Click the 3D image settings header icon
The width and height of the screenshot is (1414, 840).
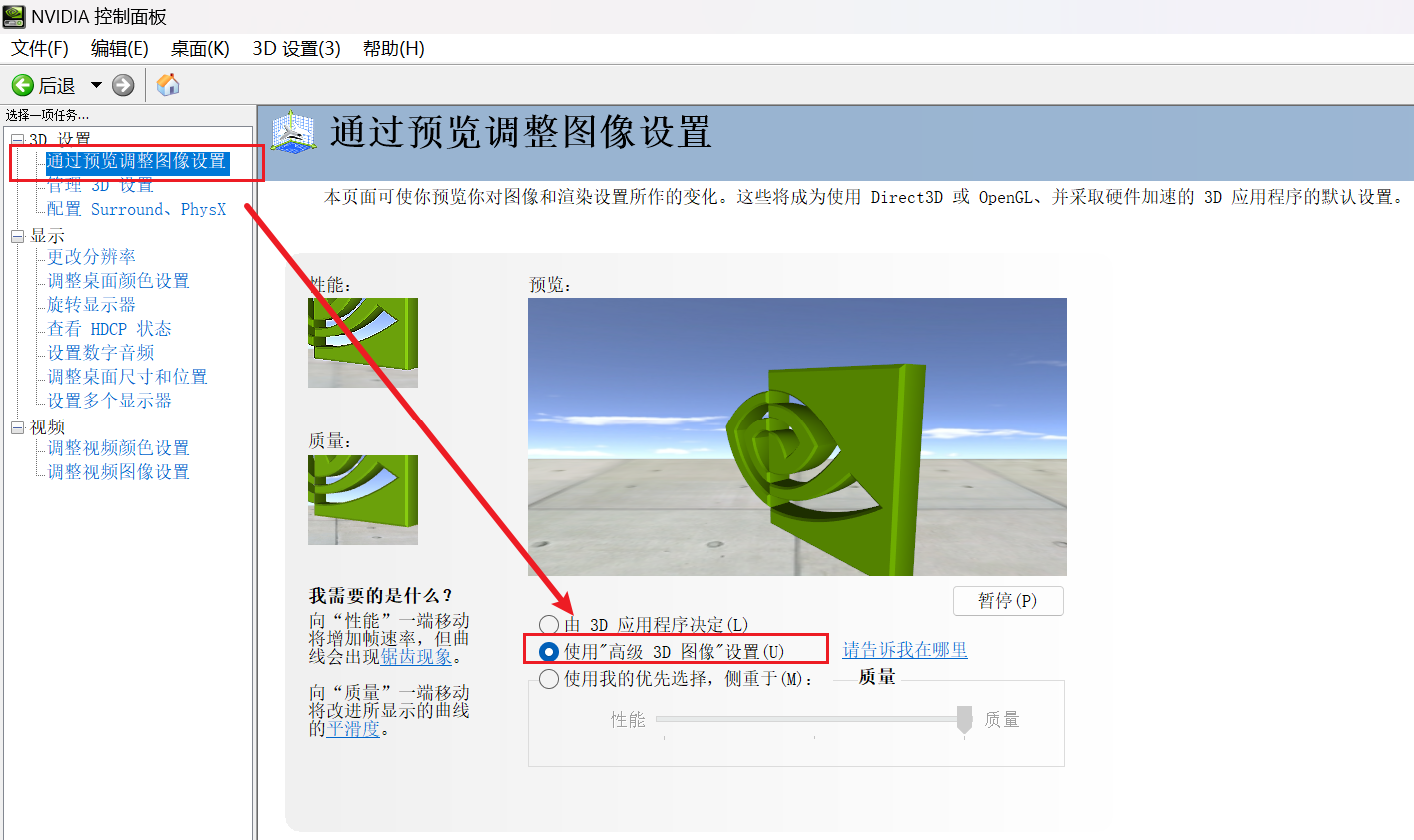pos(293,132)
